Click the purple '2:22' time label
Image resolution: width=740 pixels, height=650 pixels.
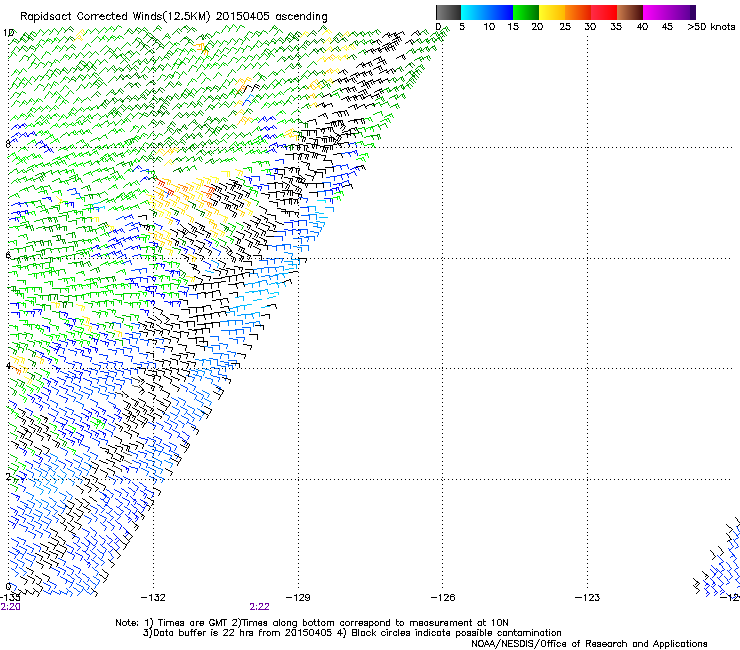pos(260,607)
